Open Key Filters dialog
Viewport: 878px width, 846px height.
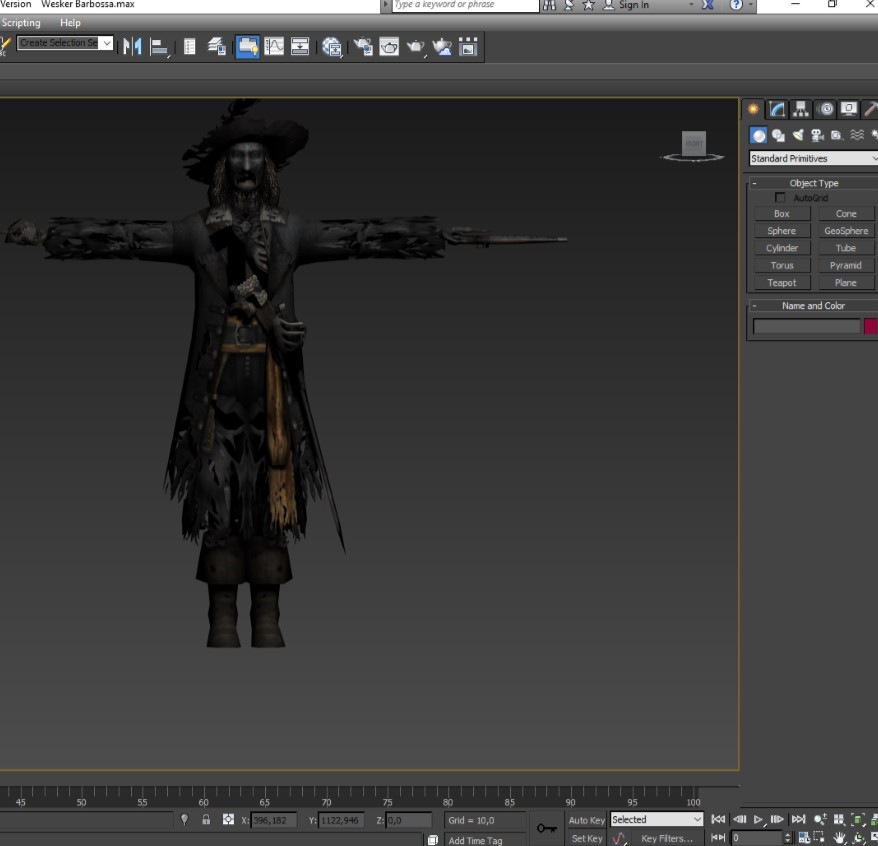pos(667,839)
